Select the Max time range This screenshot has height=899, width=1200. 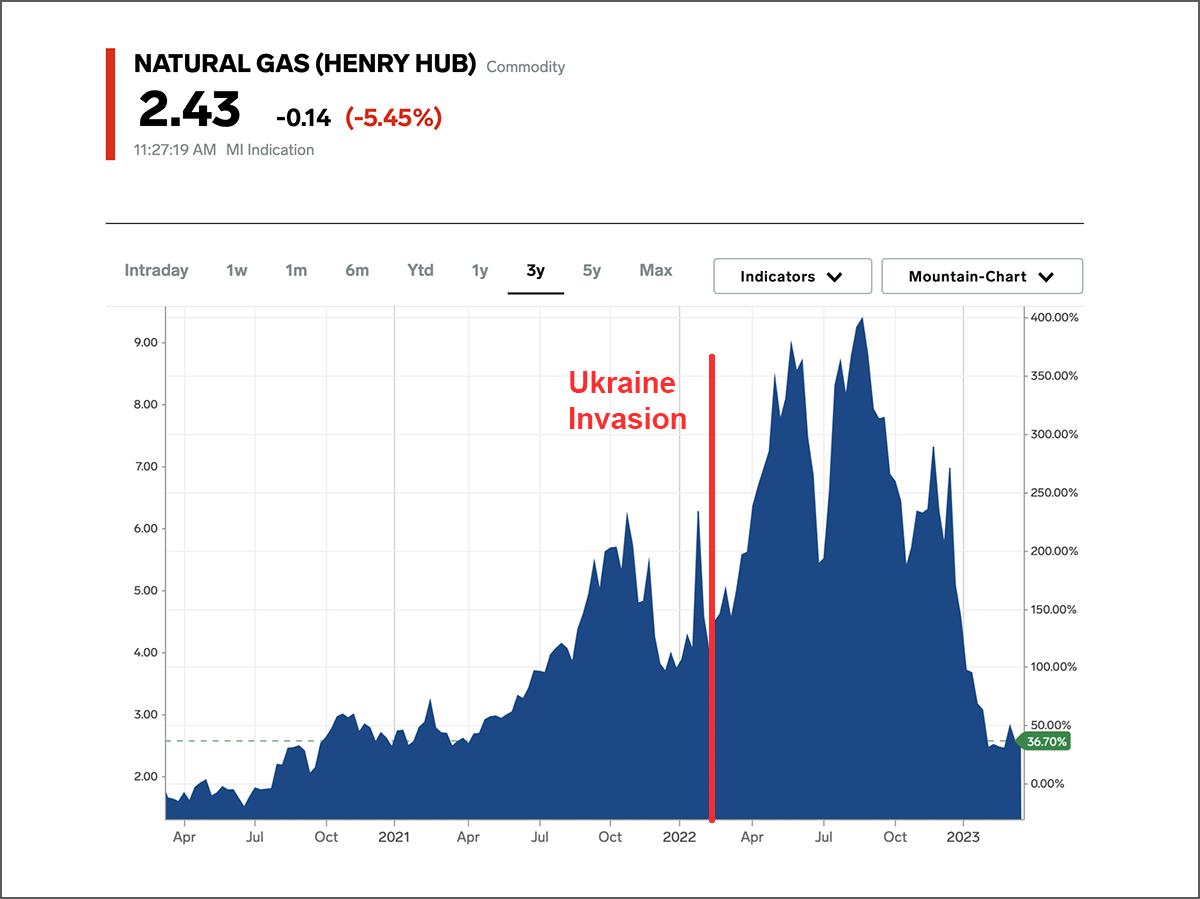coord(655,270)
